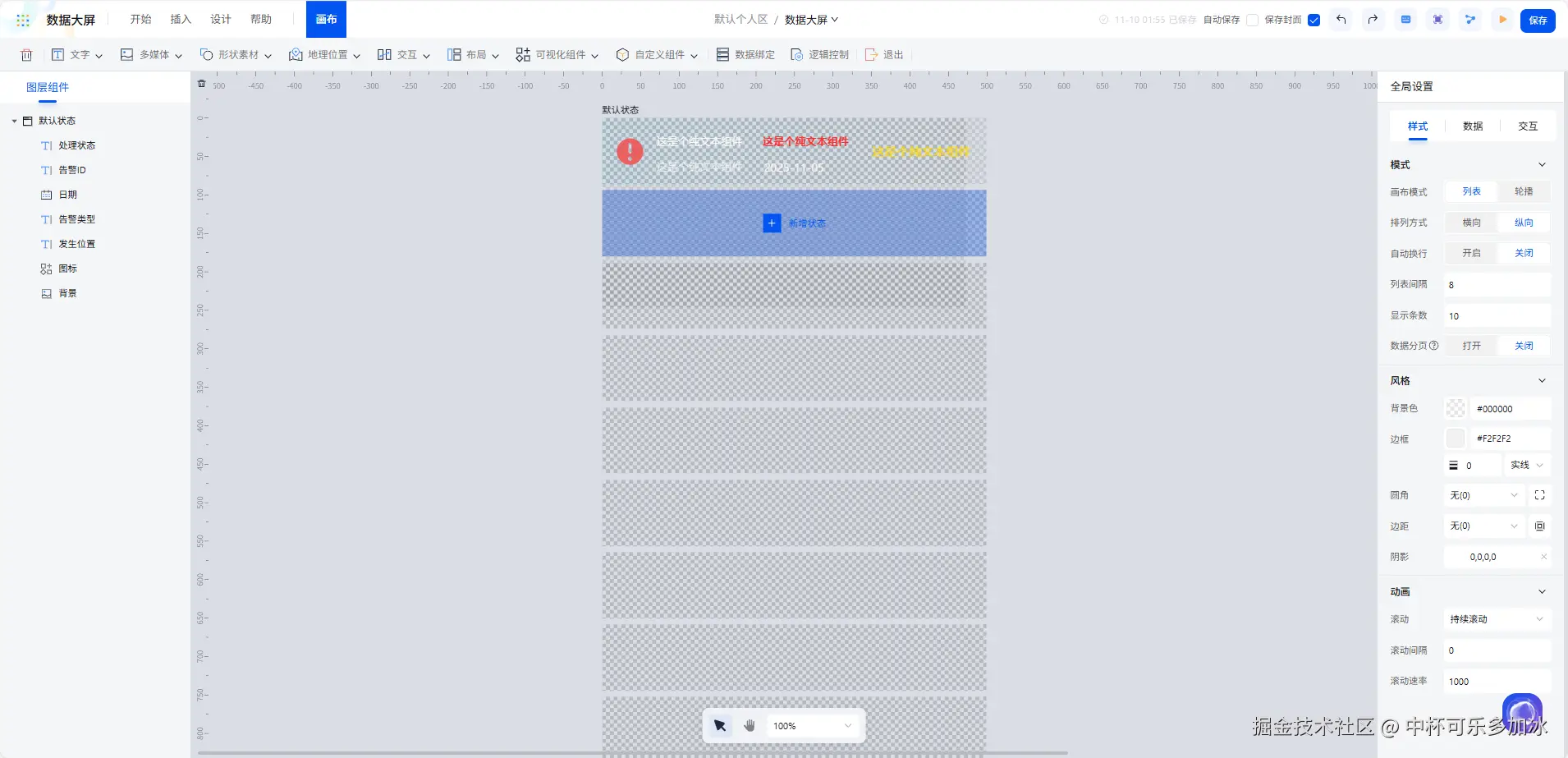Click the share nodes icon in the top bar
1568x758 pixels.
(1470, 20)
